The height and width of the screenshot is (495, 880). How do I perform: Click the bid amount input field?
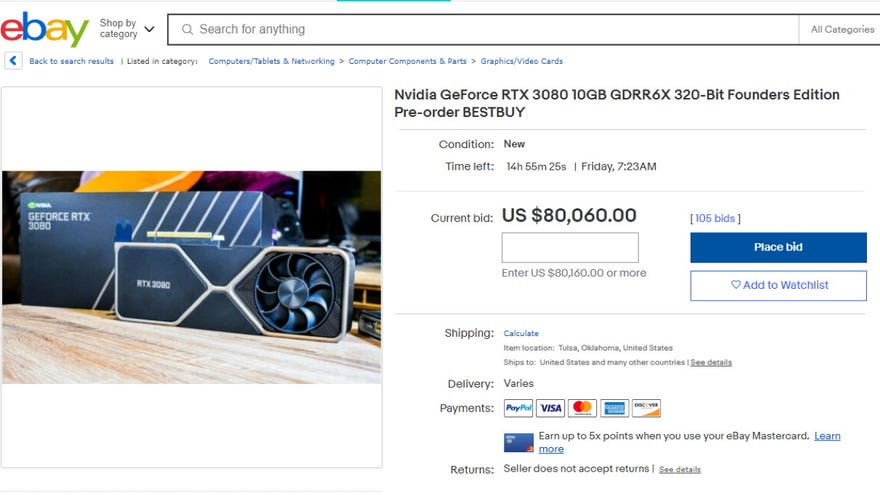pyautogui.click(x=570, y=248)
